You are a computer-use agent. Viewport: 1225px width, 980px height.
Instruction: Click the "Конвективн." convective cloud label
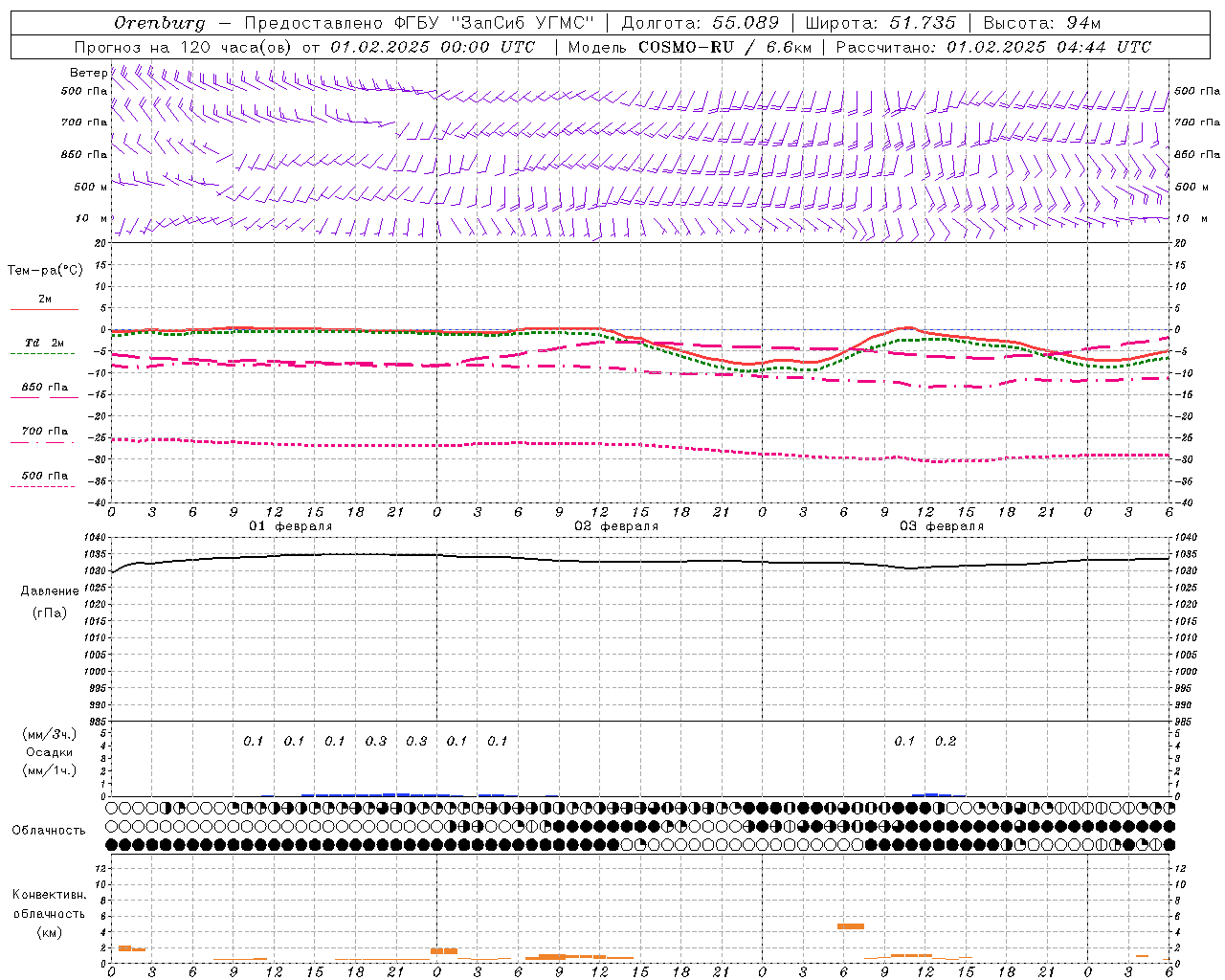[49, 895]
